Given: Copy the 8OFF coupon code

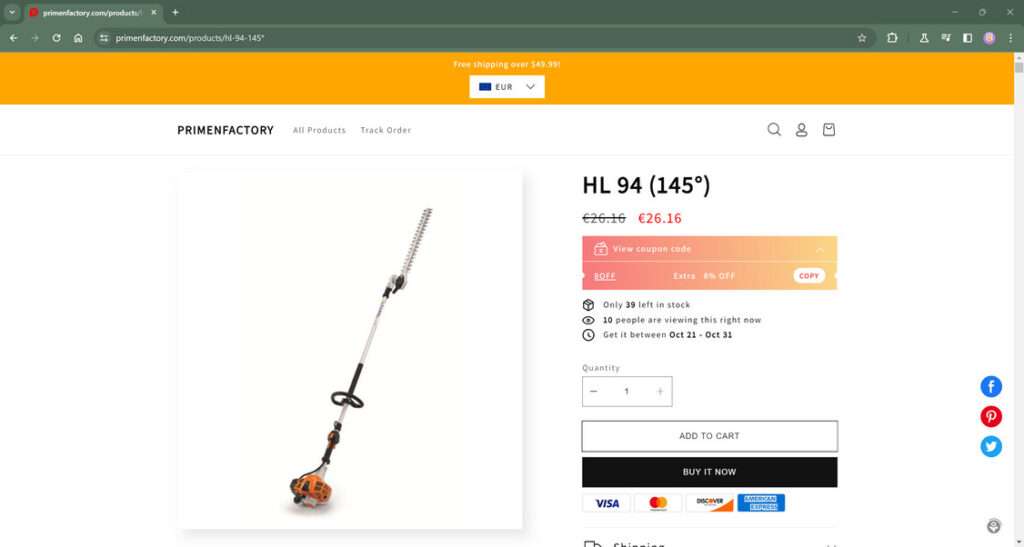Looking at the screenshot, I should [x=808, y=275].
